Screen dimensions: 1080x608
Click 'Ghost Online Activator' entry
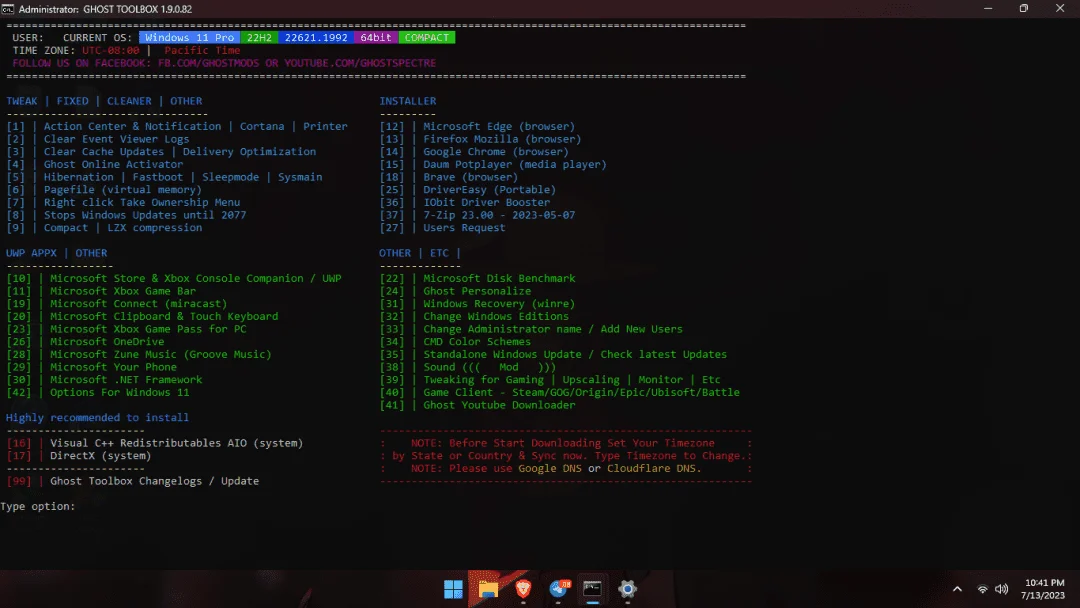[95, 164]
